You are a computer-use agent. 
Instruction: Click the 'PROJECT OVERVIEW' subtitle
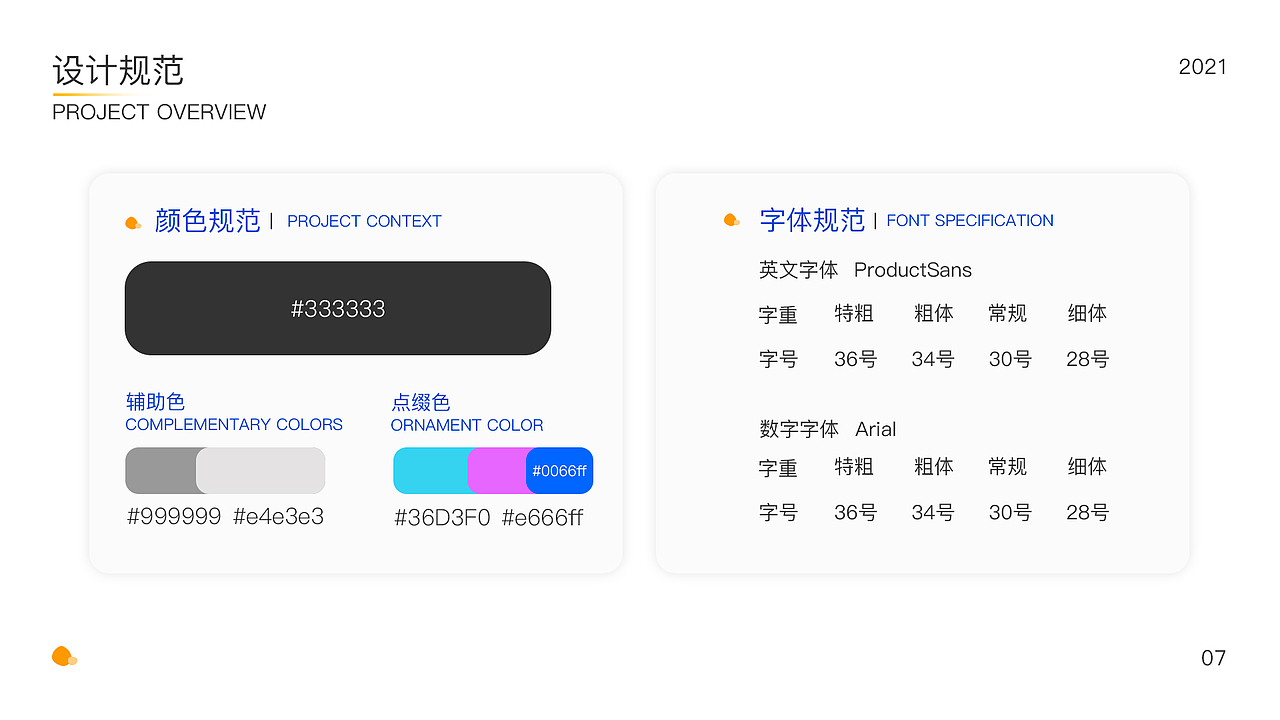(x=159, y=112)
